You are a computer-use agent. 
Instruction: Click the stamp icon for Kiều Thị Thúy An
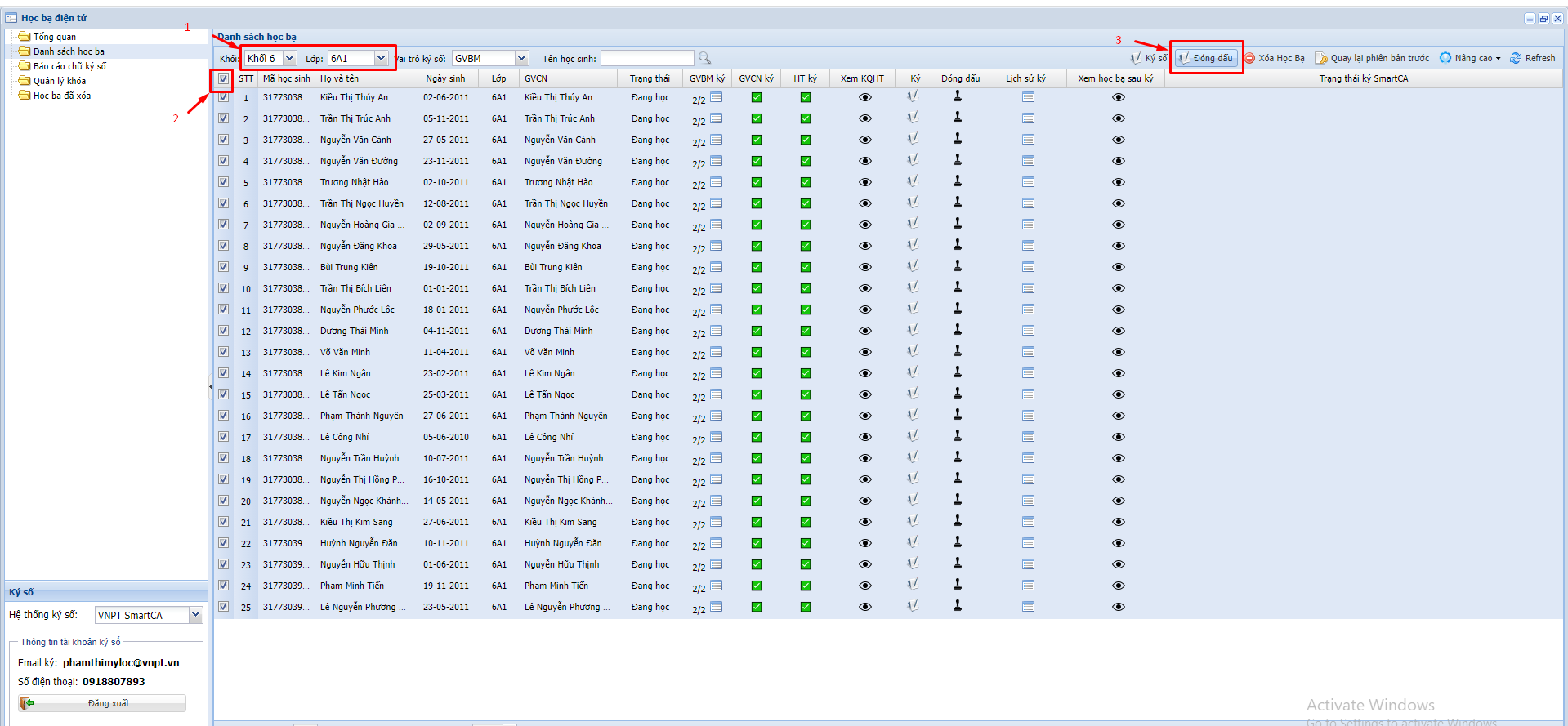[x=958, y=96]
